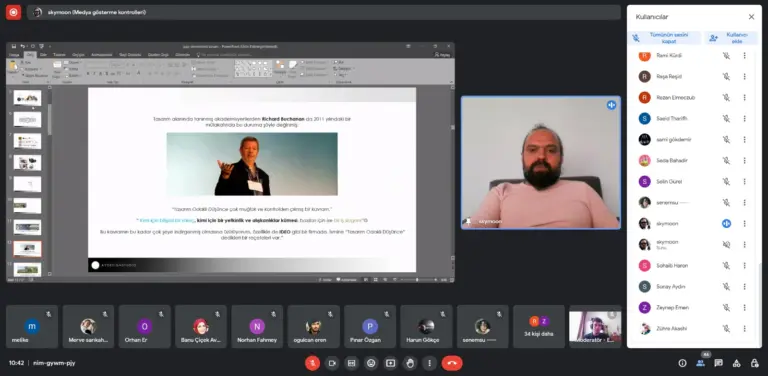Click mute icon next to Zeynep Emen
This screenshot has width=768, height=376.
726,307
